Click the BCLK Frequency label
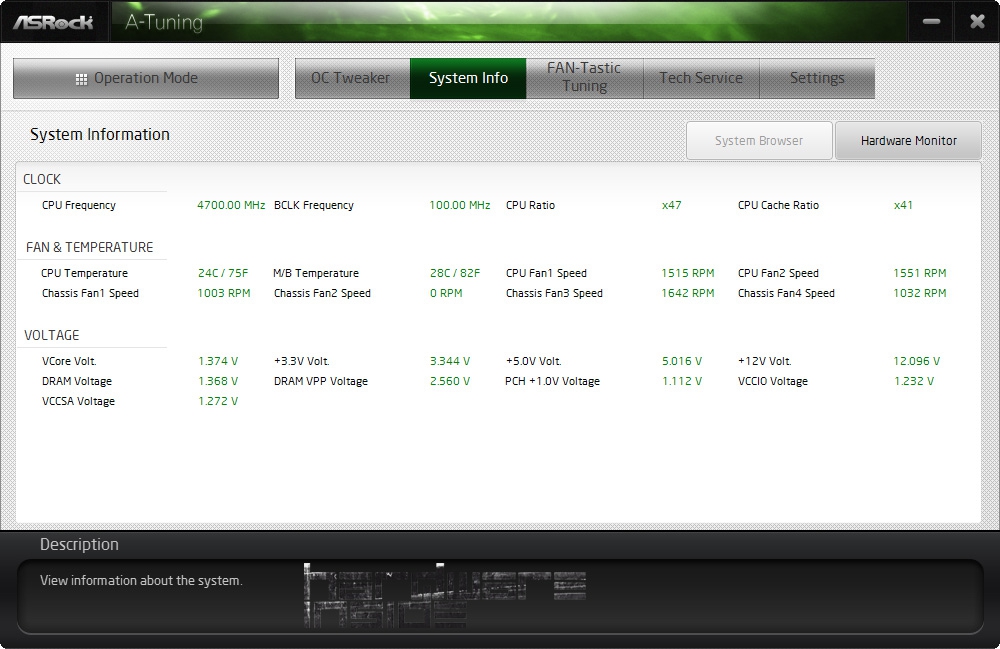This screenshot has height=649, width=1000. 314,205
